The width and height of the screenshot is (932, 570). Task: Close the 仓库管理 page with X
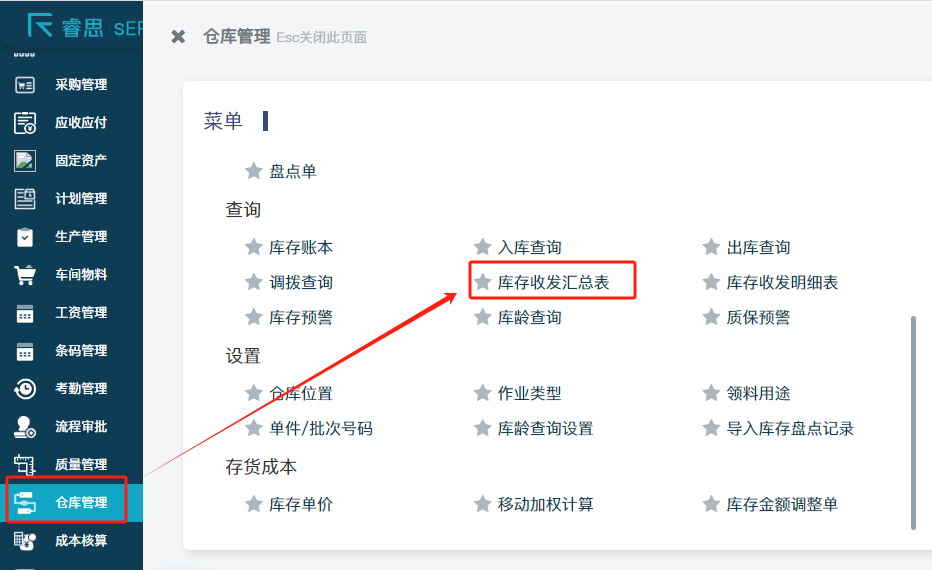[178, 37]
